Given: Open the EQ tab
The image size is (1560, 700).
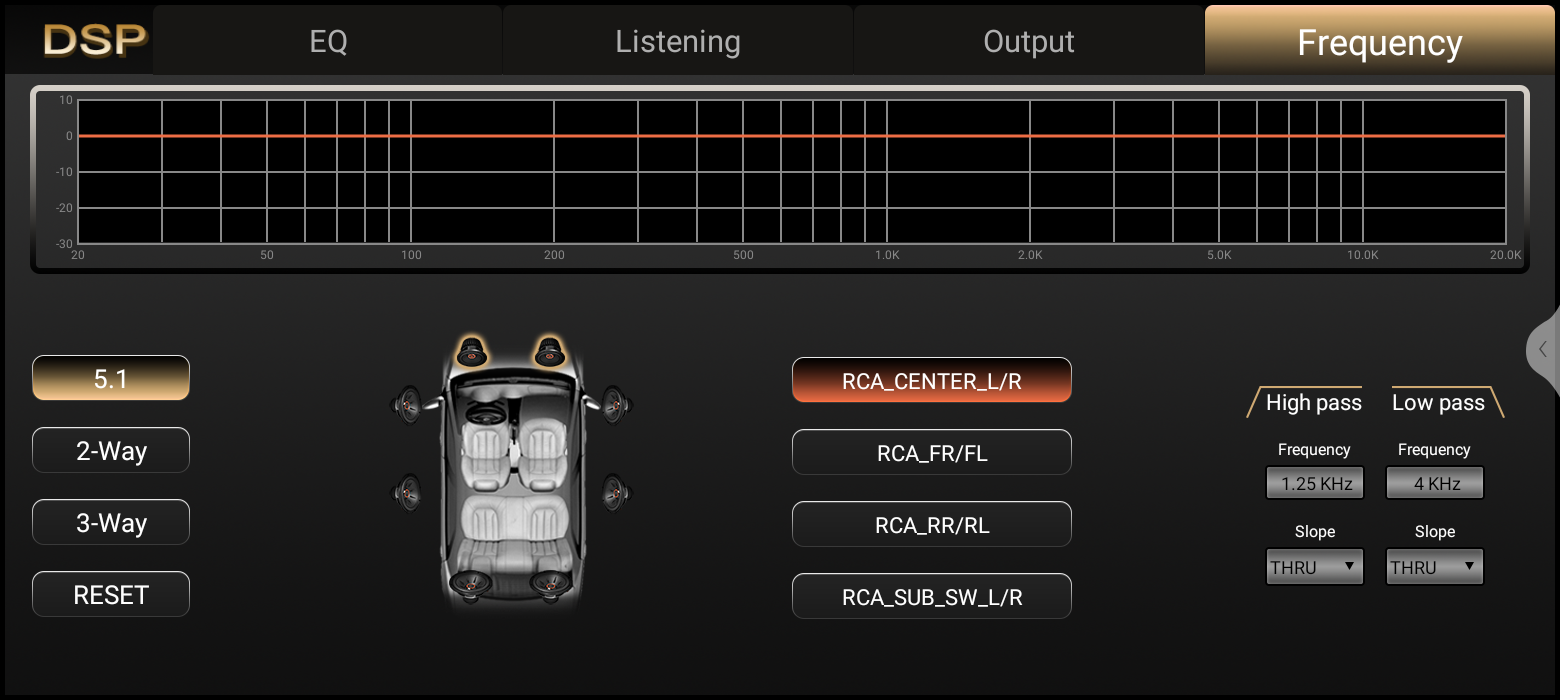Looking at the screenshot, I should pyautogui.click(x=328, y=41).
